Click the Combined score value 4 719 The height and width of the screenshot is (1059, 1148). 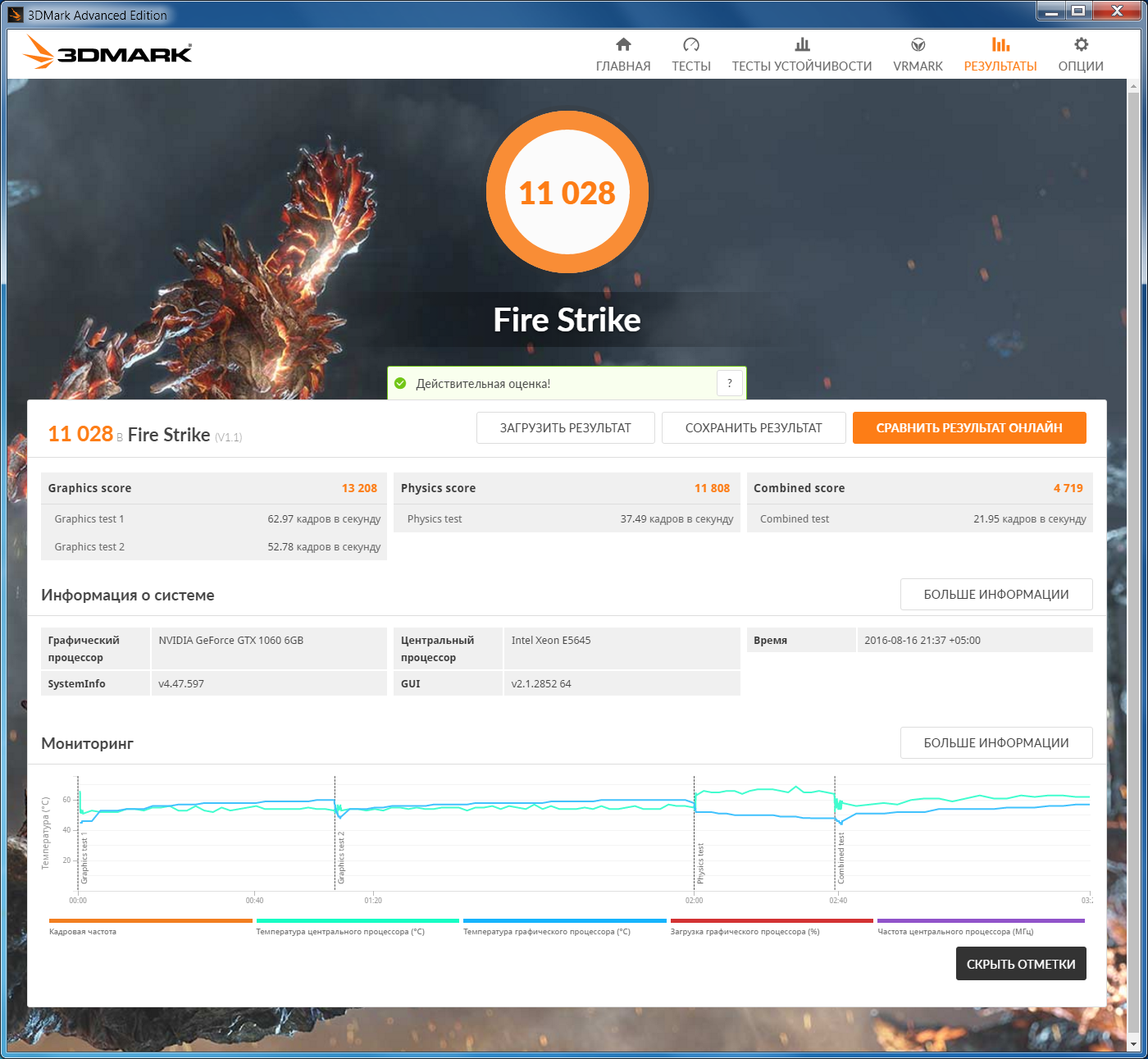pos(1068,488)
